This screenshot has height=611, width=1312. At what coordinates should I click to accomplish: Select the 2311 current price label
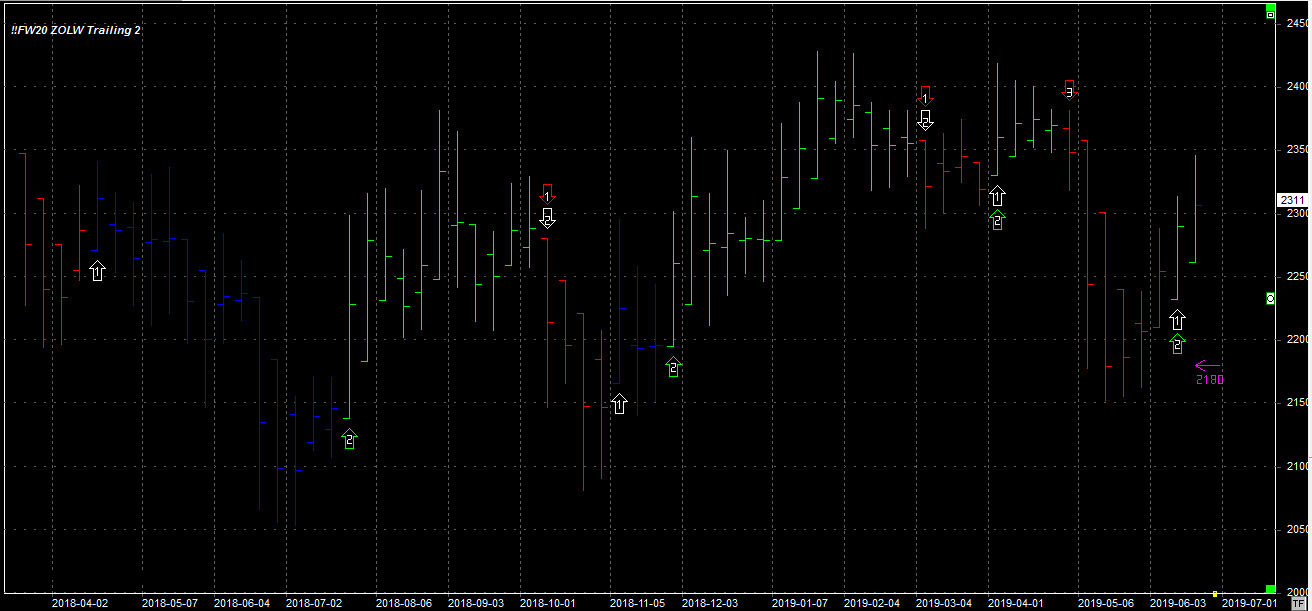[x=1292, y=200]
